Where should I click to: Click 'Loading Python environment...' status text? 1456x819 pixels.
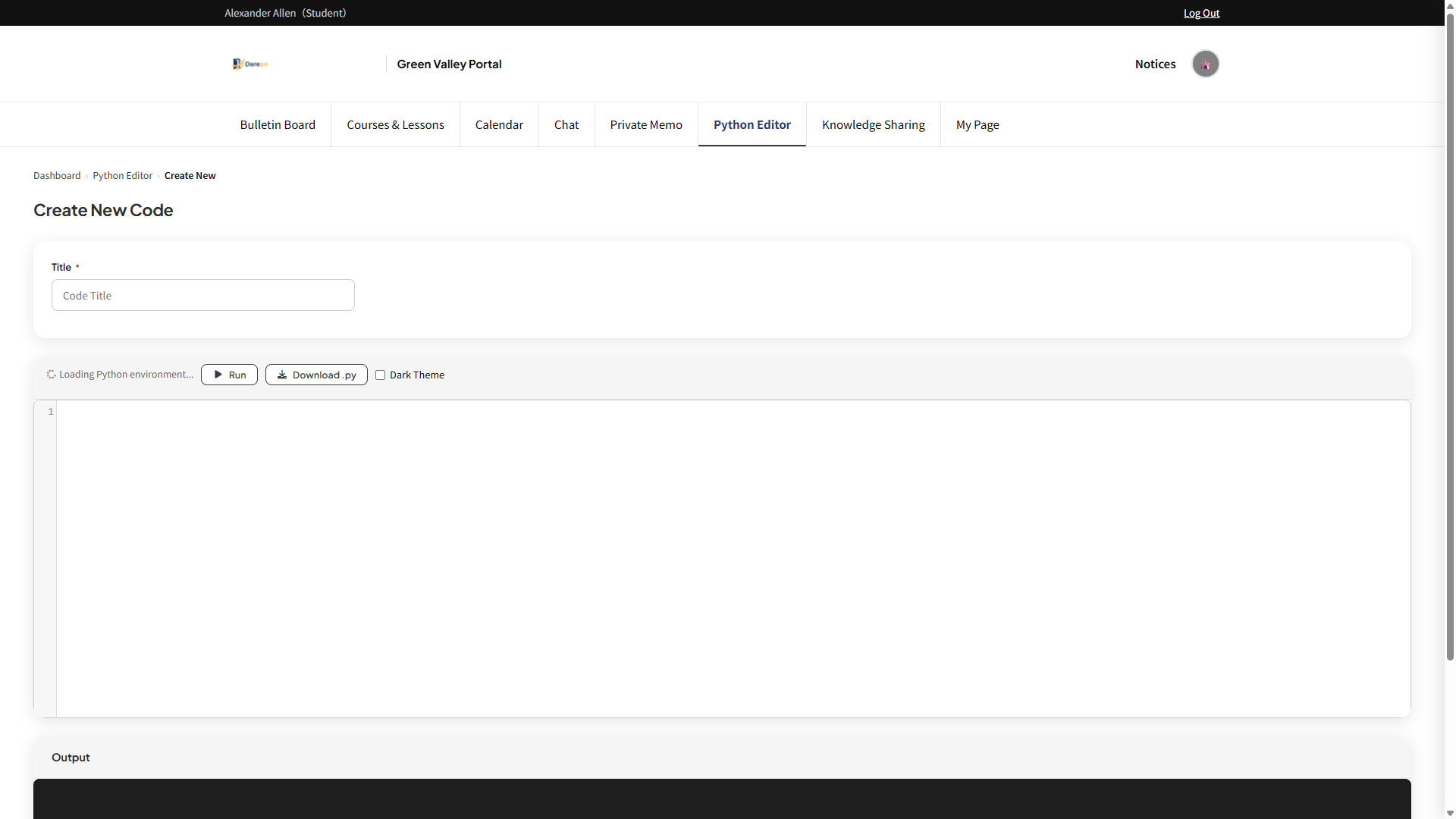point(127,375)
